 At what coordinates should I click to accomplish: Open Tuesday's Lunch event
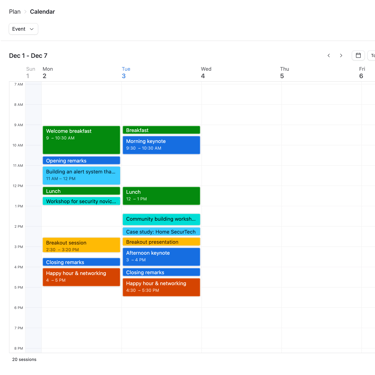tap(161, 196)
